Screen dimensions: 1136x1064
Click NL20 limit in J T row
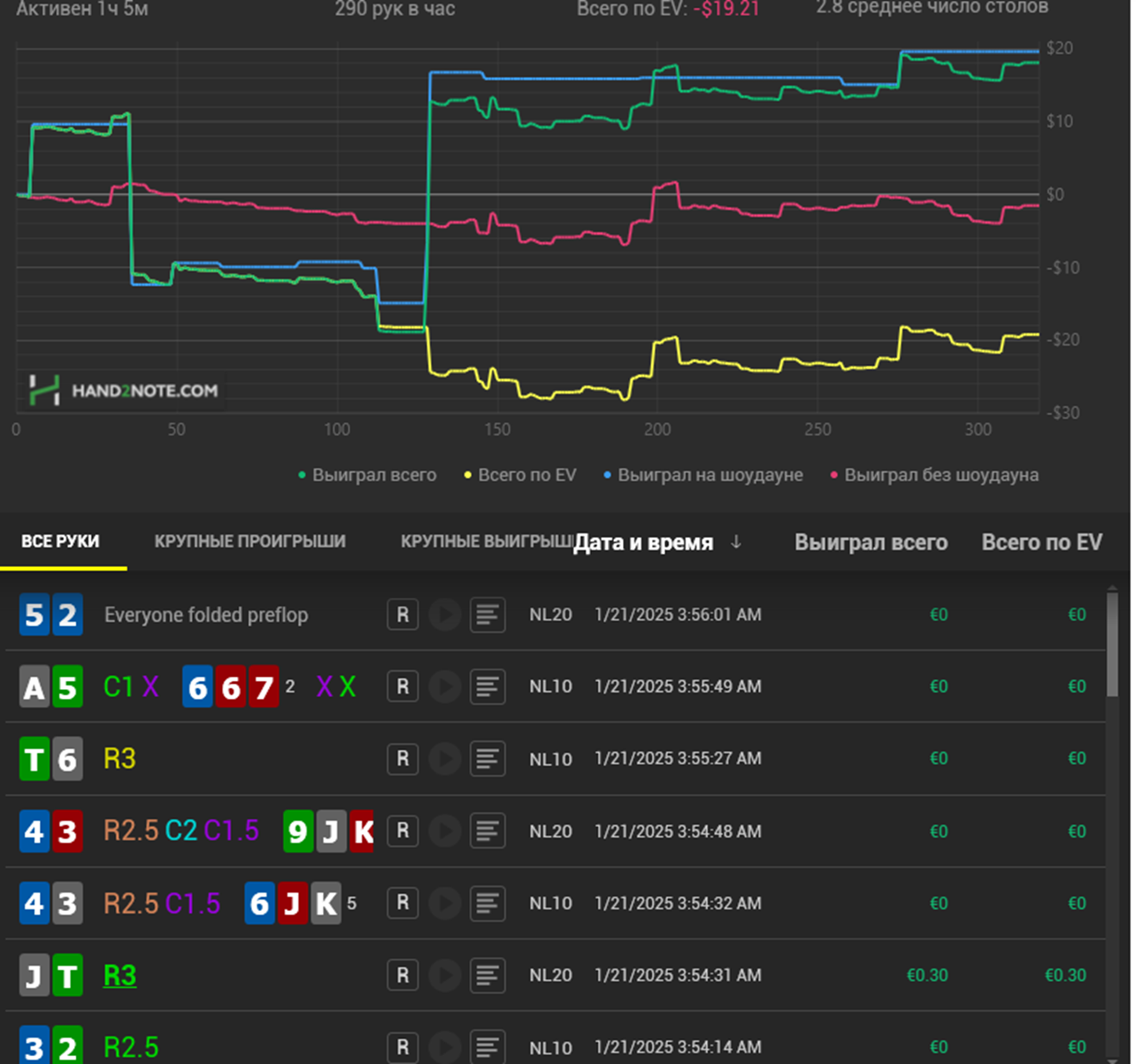[550, 975]
